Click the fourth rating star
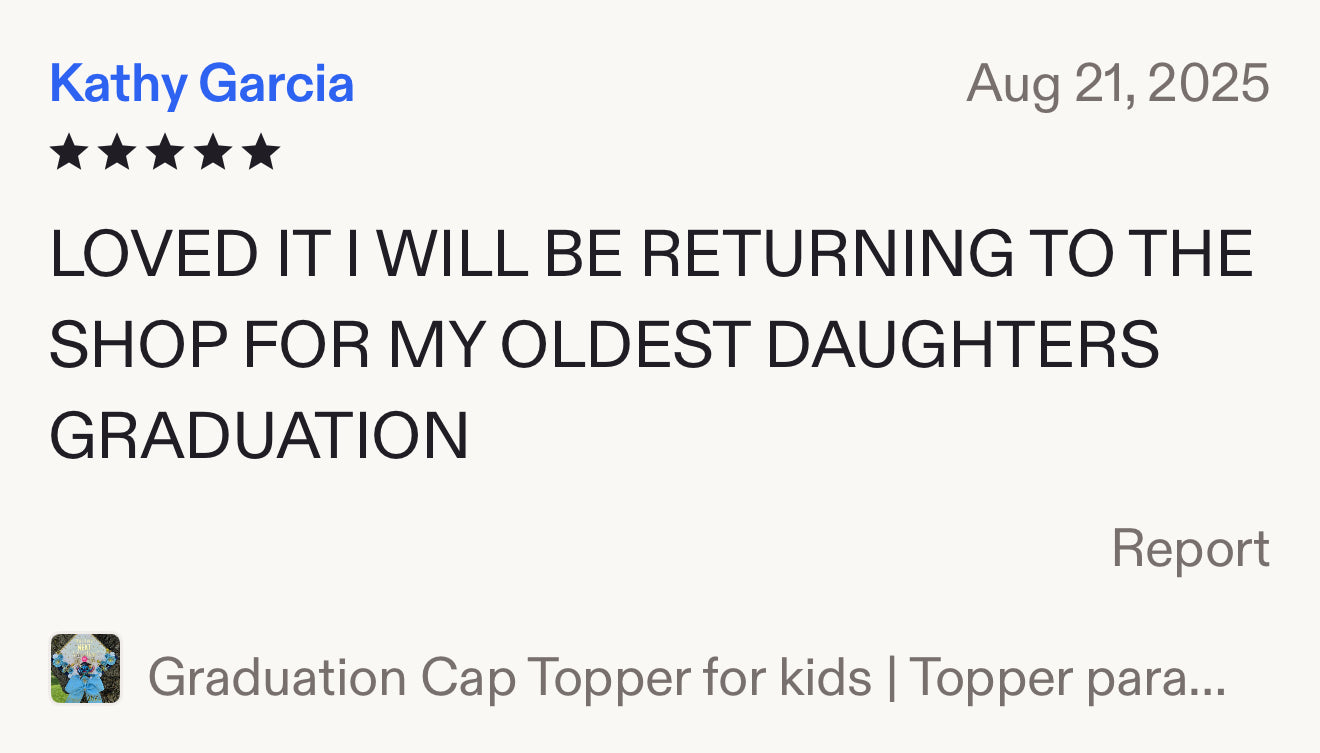This screenshot has height=753, width=1320. pyautogui.click(x=213, y=153)
